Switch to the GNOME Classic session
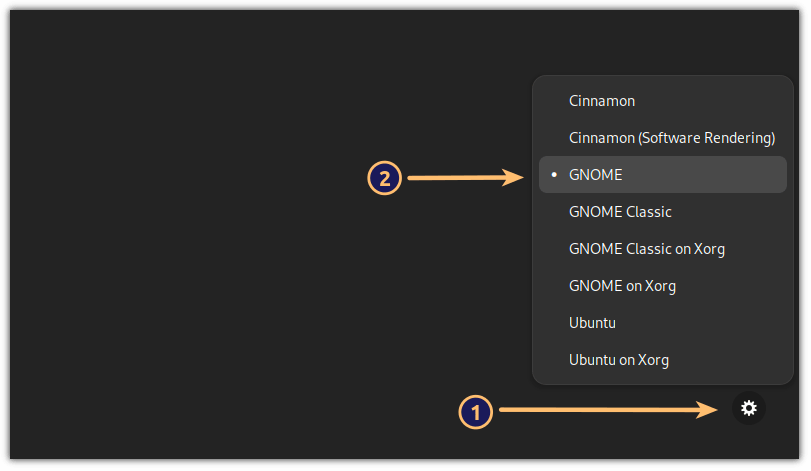 (620, 212)
